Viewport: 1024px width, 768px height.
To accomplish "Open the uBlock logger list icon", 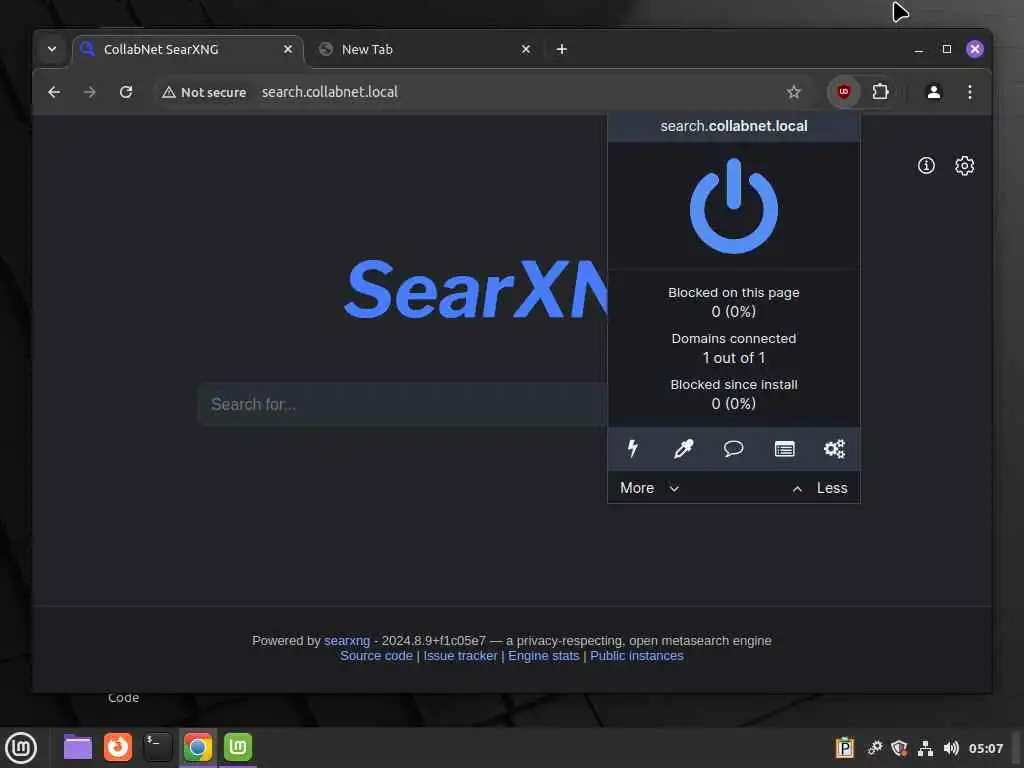I will point(784,449).
